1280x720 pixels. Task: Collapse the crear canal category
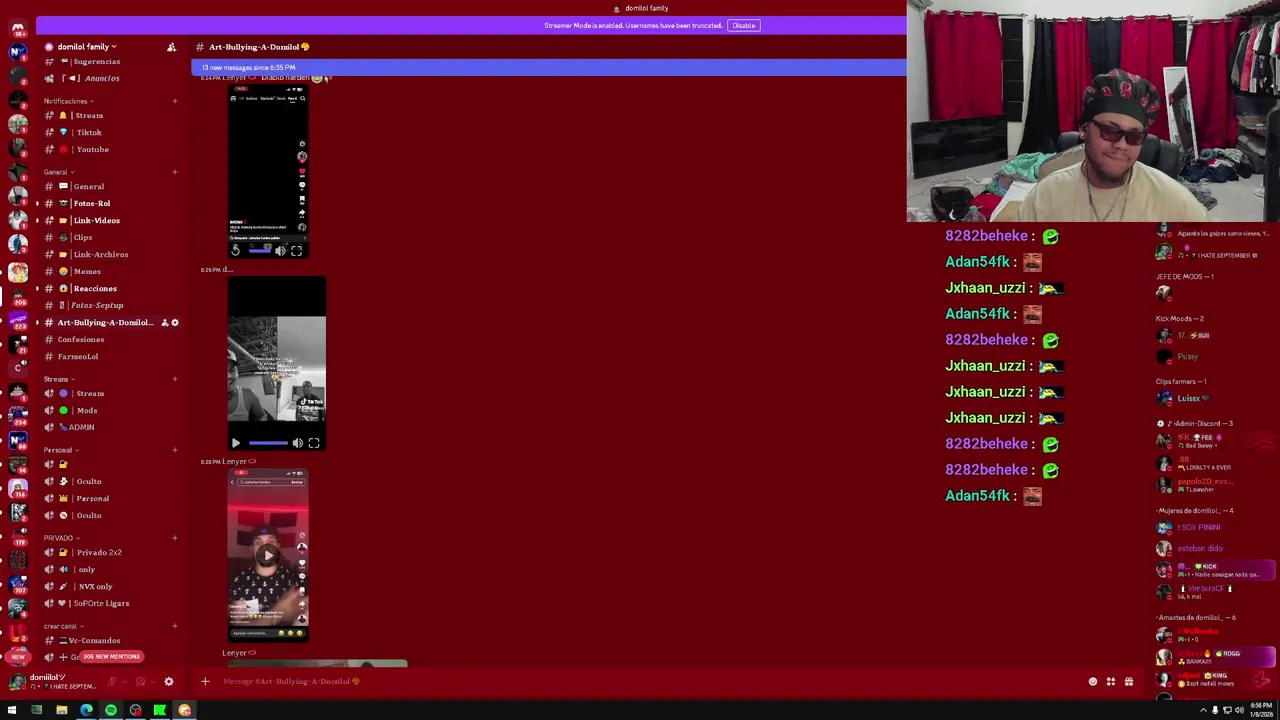pos(63,626)
